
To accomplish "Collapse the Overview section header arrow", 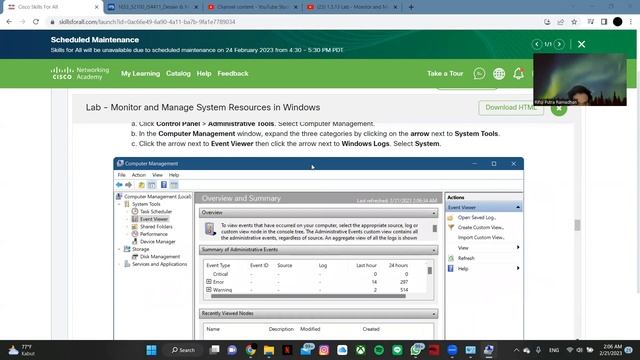I will click(x=434, y=213).
